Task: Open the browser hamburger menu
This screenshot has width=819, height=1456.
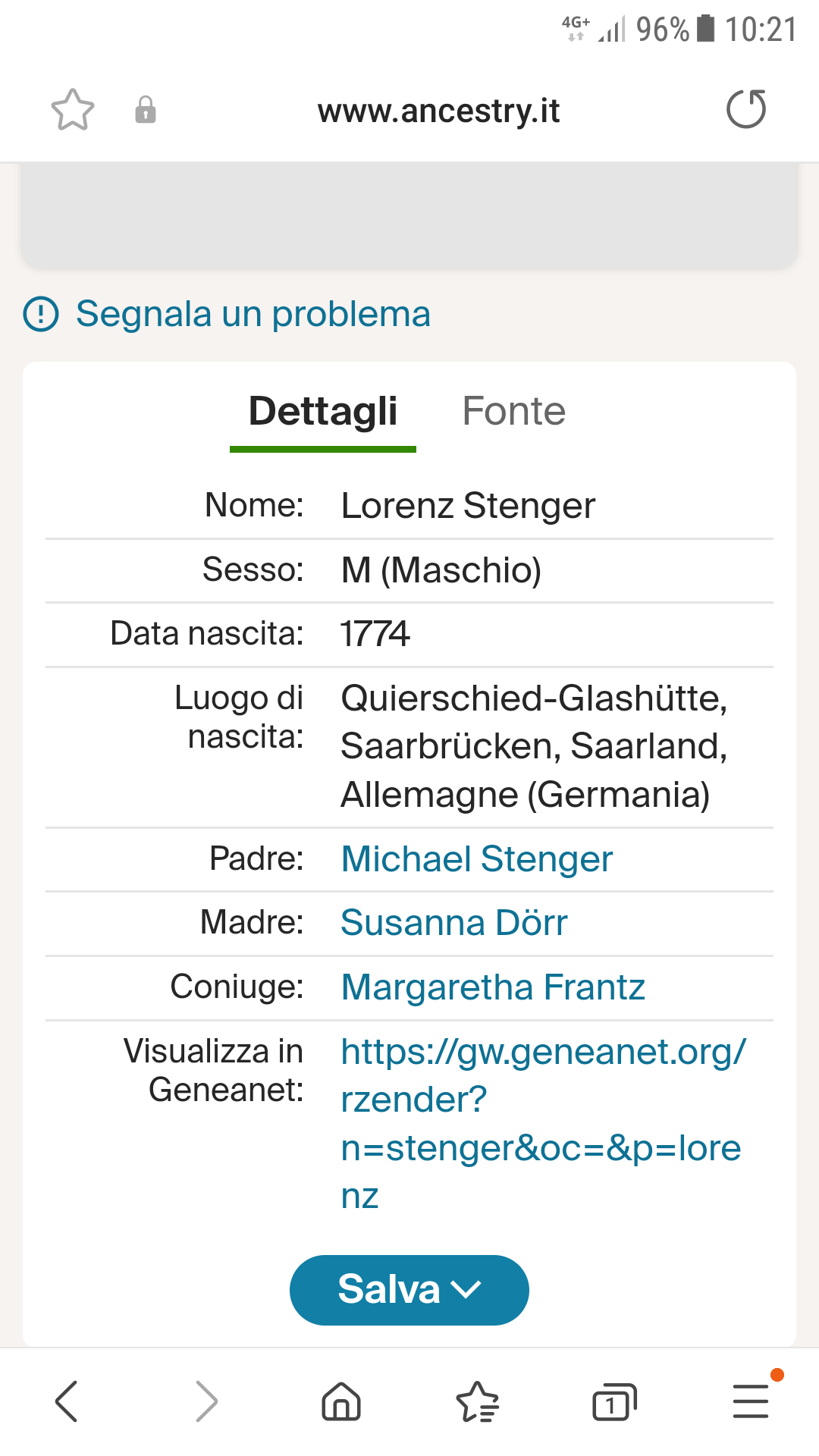Action: [x=751, y=1401]
